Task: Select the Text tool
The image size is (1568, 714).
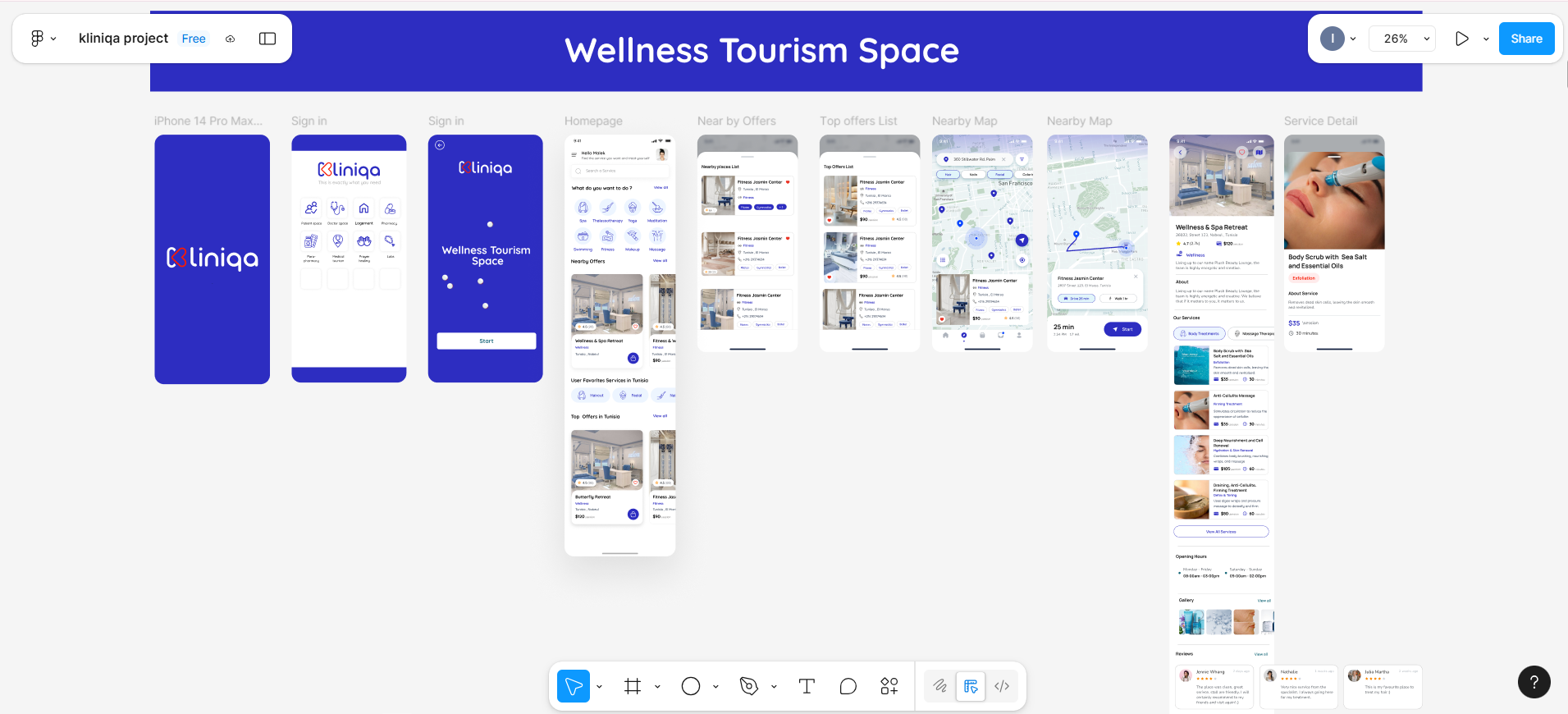Action: point(807,686)
